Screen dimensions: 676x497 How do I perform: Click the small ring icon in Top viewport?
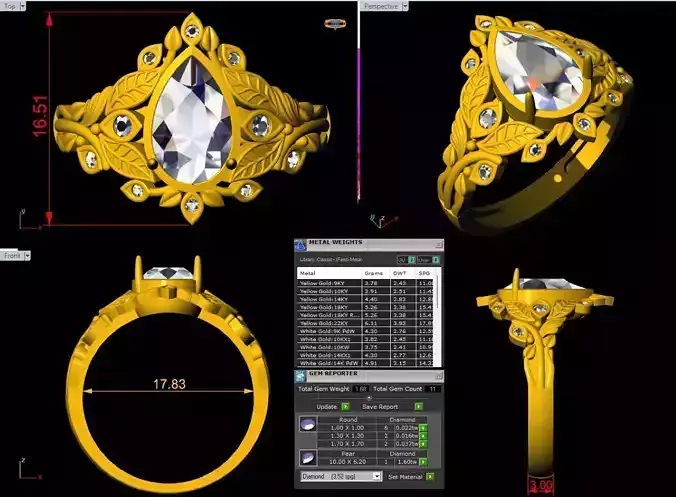335,23
